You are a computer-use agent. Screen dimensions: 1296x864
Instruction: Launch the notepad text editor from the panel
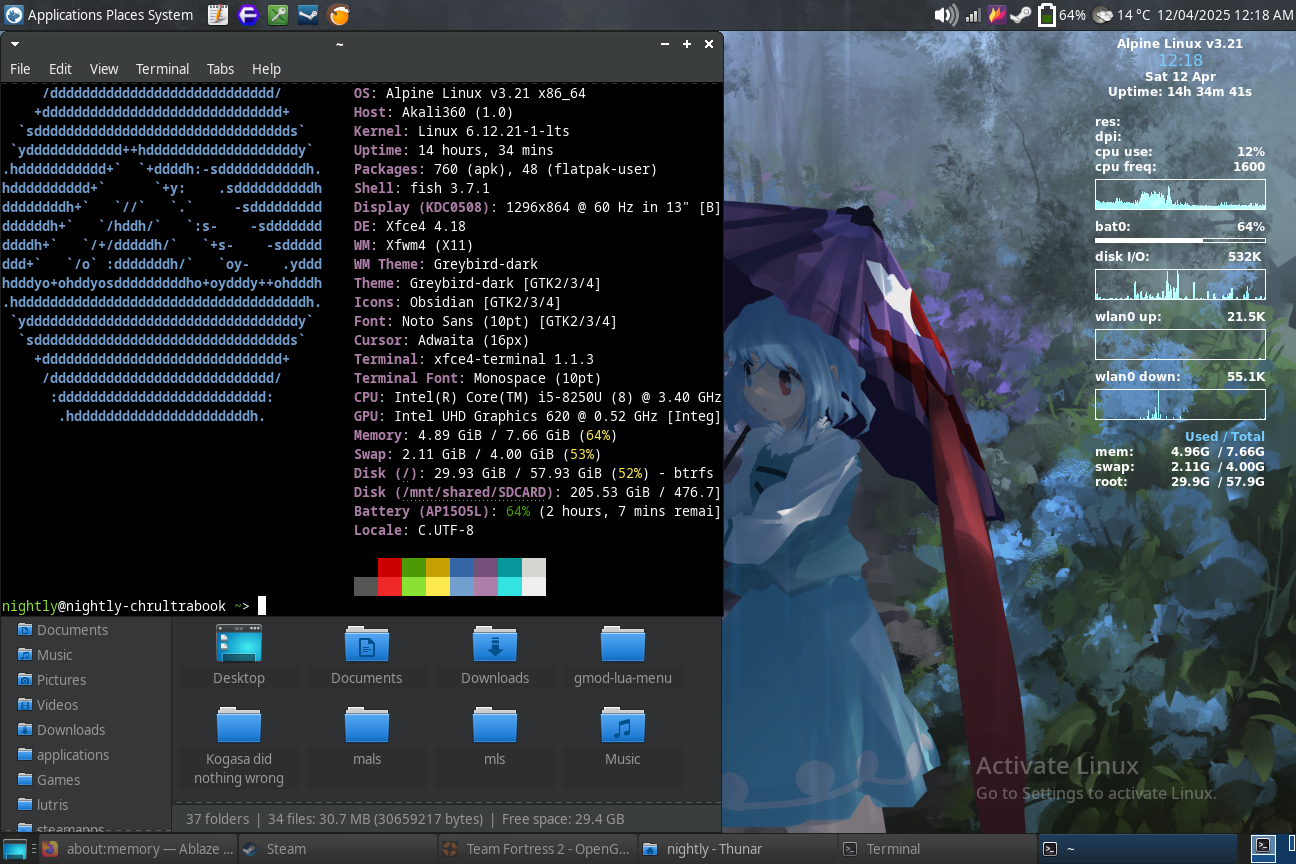pyautogui.click(x=218, y=15)
